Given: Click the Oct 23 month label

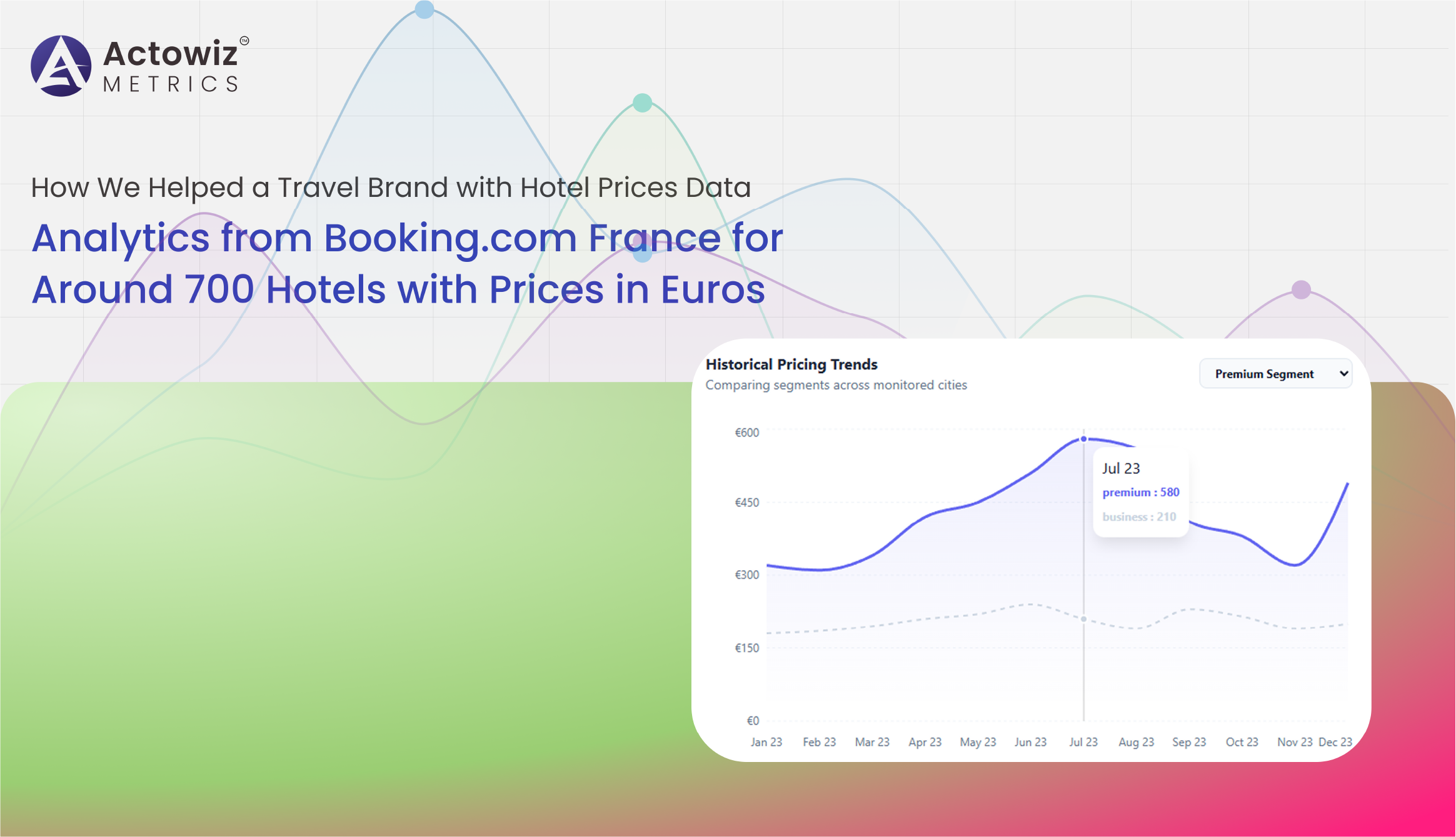Looking at the screenshot, I should pyautogui.click(x=1242, y=742).
